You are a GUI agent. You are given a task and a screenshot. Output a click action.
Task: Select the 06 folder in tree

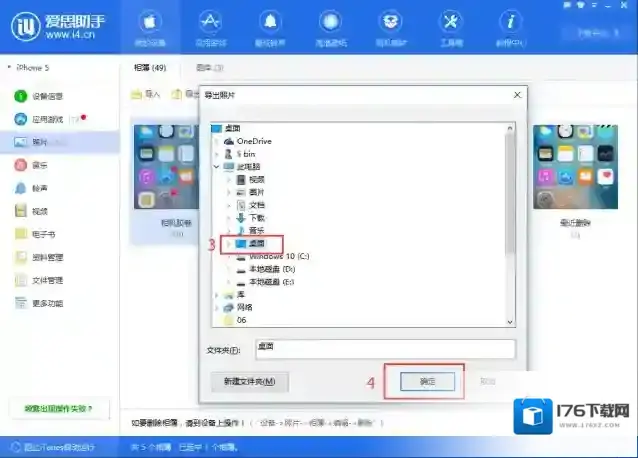coord(235,320)
